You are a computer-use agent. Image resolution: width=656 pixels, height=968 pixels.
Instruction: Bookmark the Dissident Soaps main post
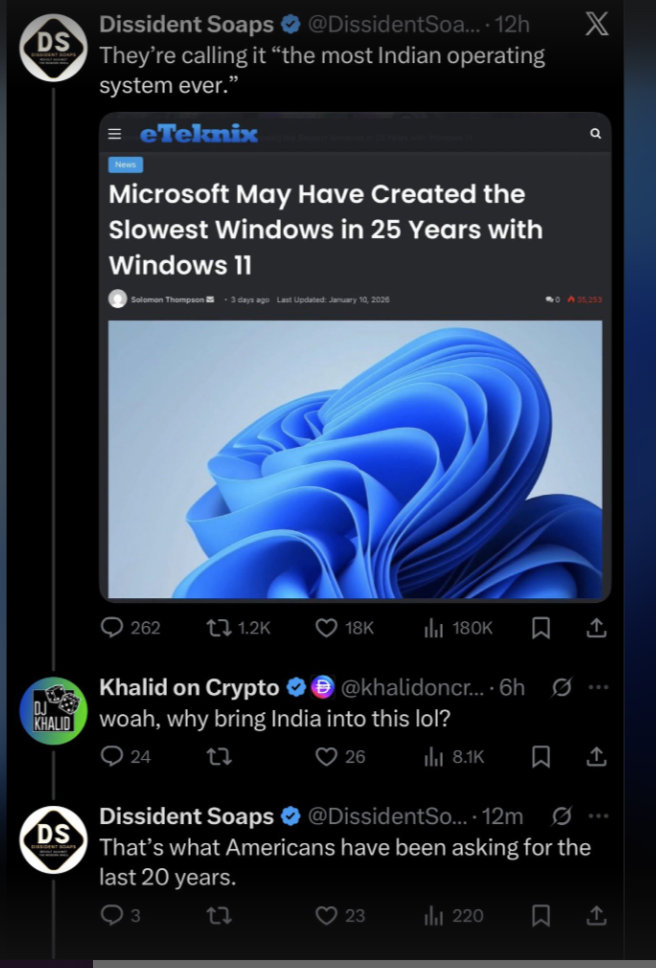click(x=541, y=627)
